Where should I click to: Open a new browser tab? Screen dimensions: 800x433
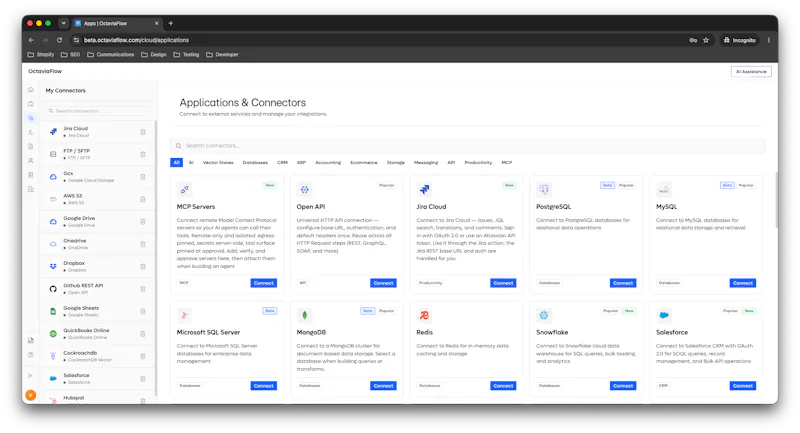pyautogui.click(x=171, y=23)
